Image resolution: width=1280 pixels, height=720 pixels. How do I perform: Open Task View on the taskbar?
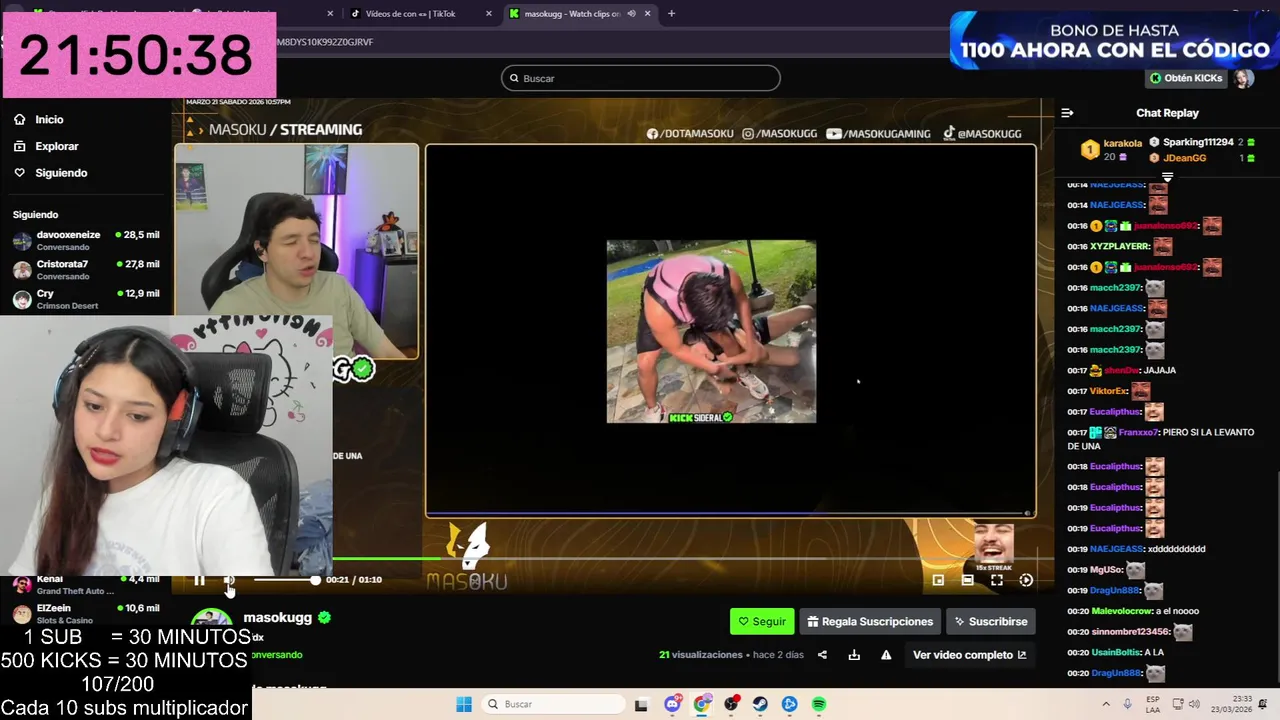click(642, 704)
